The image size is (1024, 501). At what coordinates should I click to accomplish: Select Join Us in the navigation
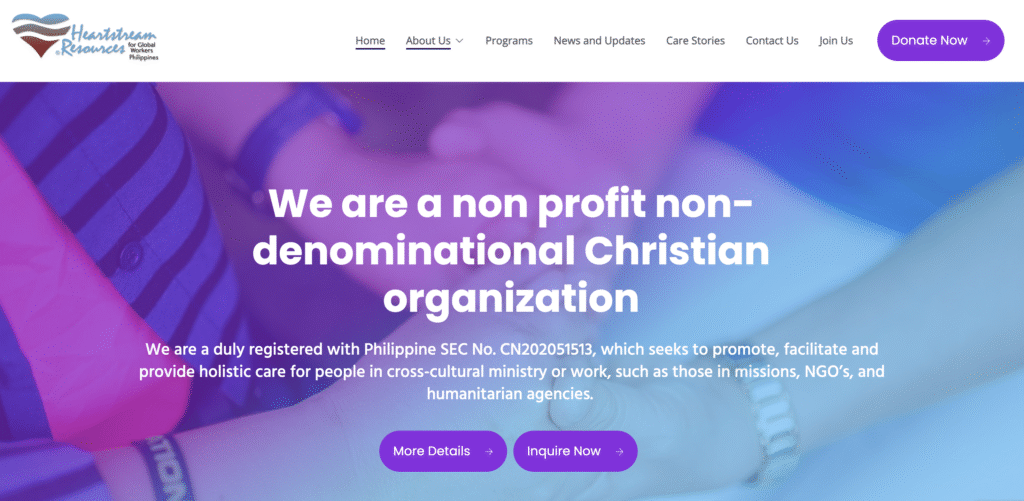click(836, 41)
